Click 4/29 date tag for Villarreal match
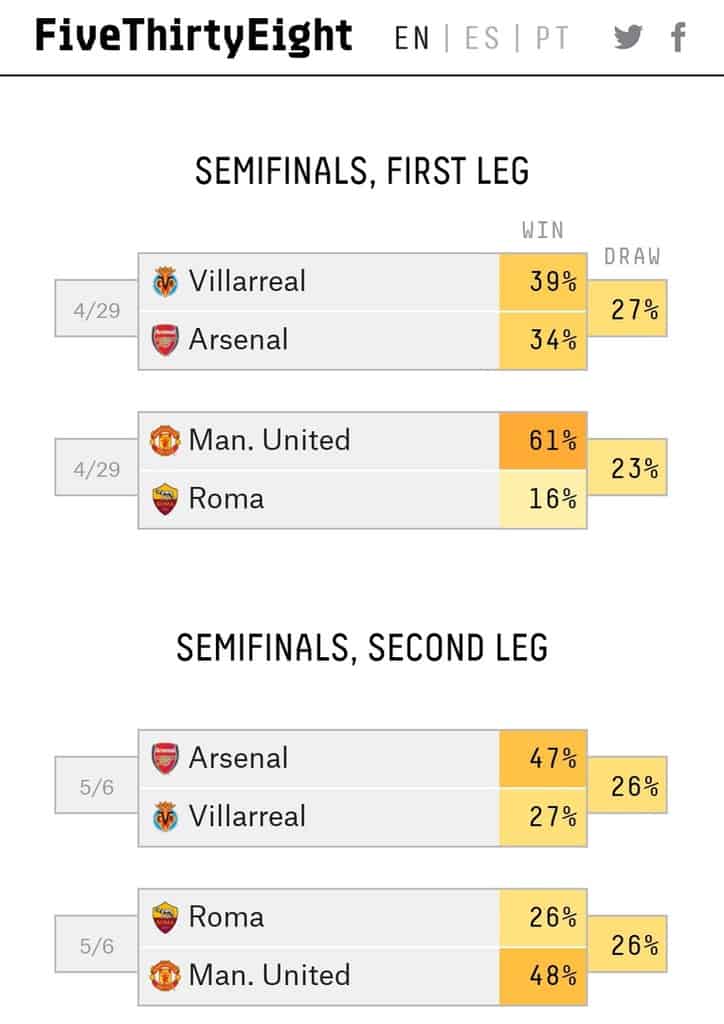724x1024 pixels. 96,310
